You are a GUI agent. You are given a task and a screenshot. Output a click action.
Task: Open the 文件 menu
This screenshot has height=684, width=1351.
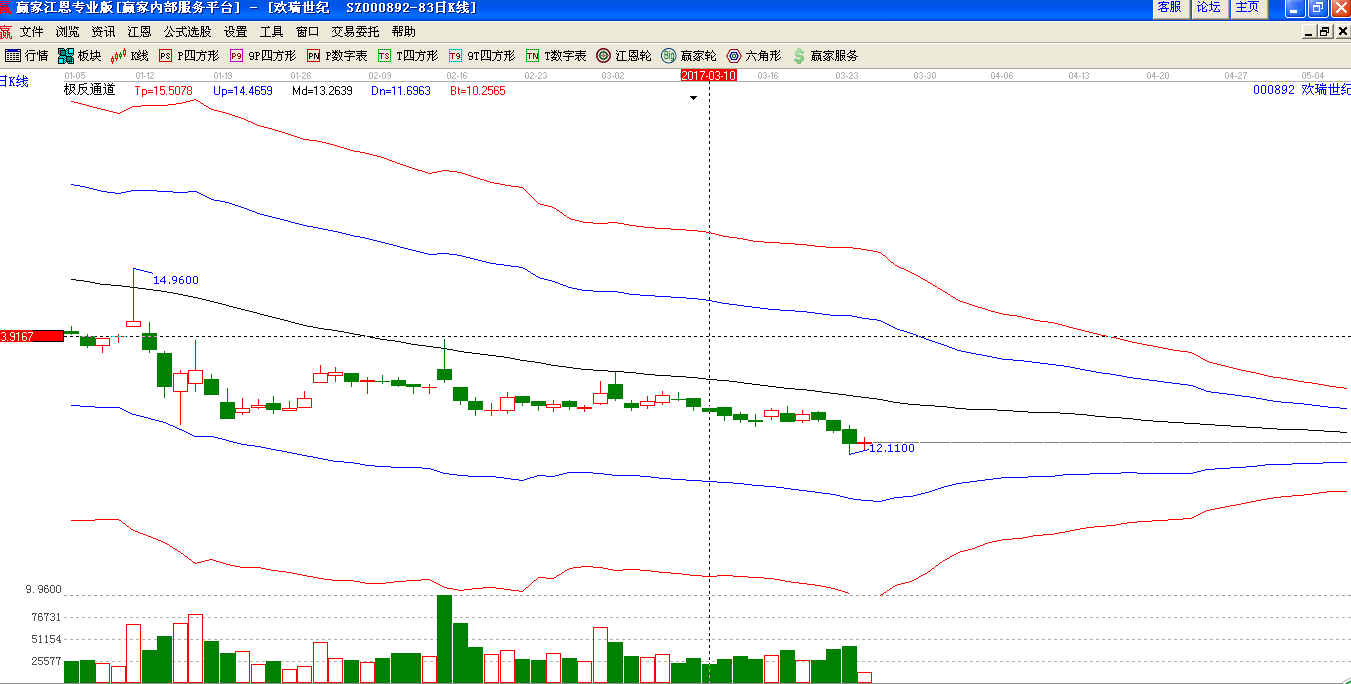pyautogui.click(x=32, y=32)
